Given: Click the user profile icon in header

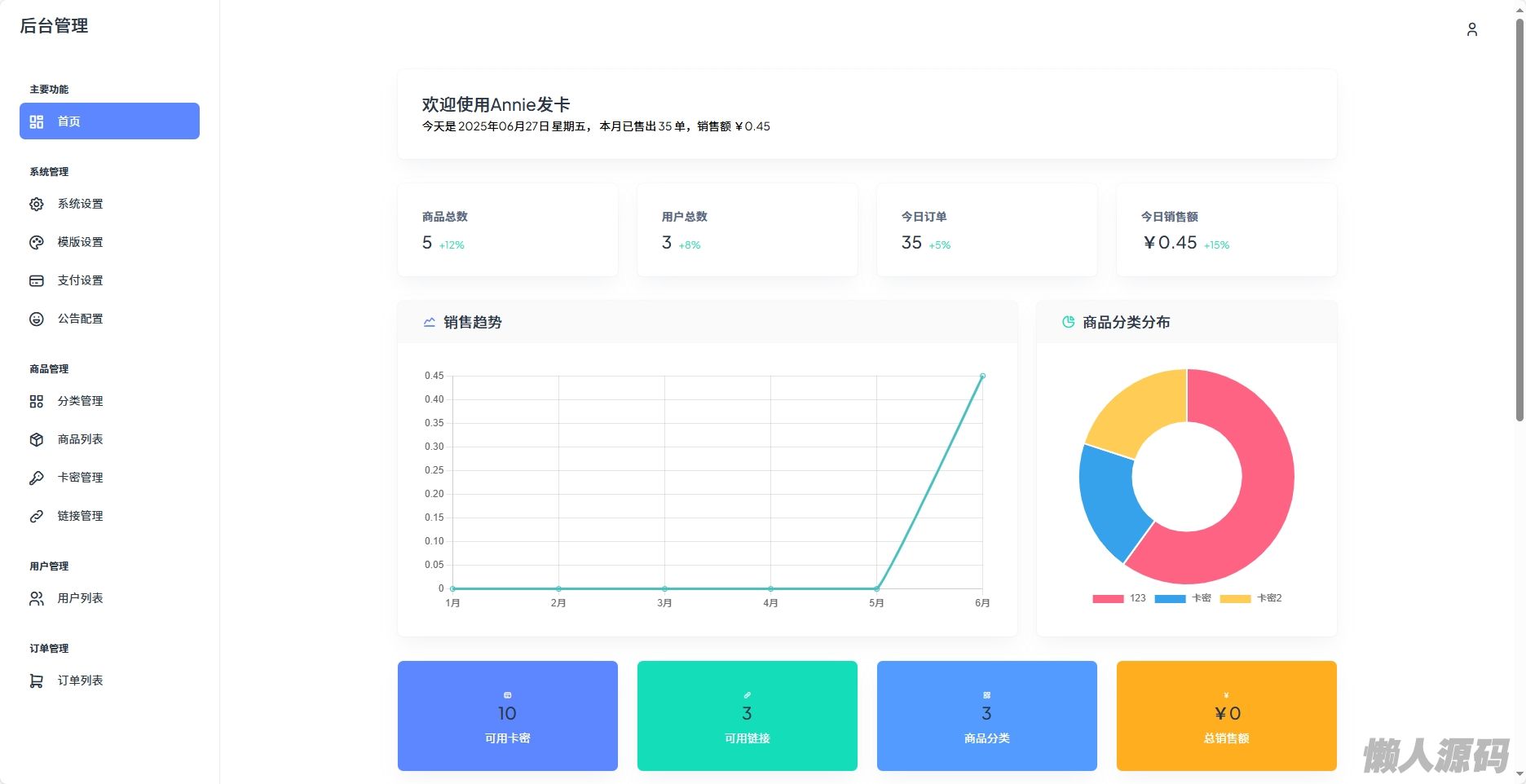Looking at the screenshot, I should 1472,29.
